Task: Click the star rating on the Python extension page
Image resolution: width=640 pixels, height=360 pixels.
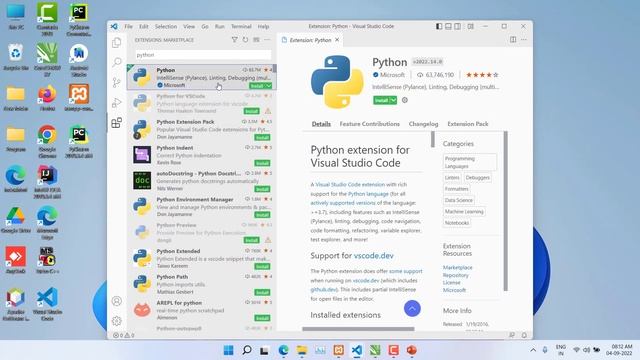Action: 482,75
